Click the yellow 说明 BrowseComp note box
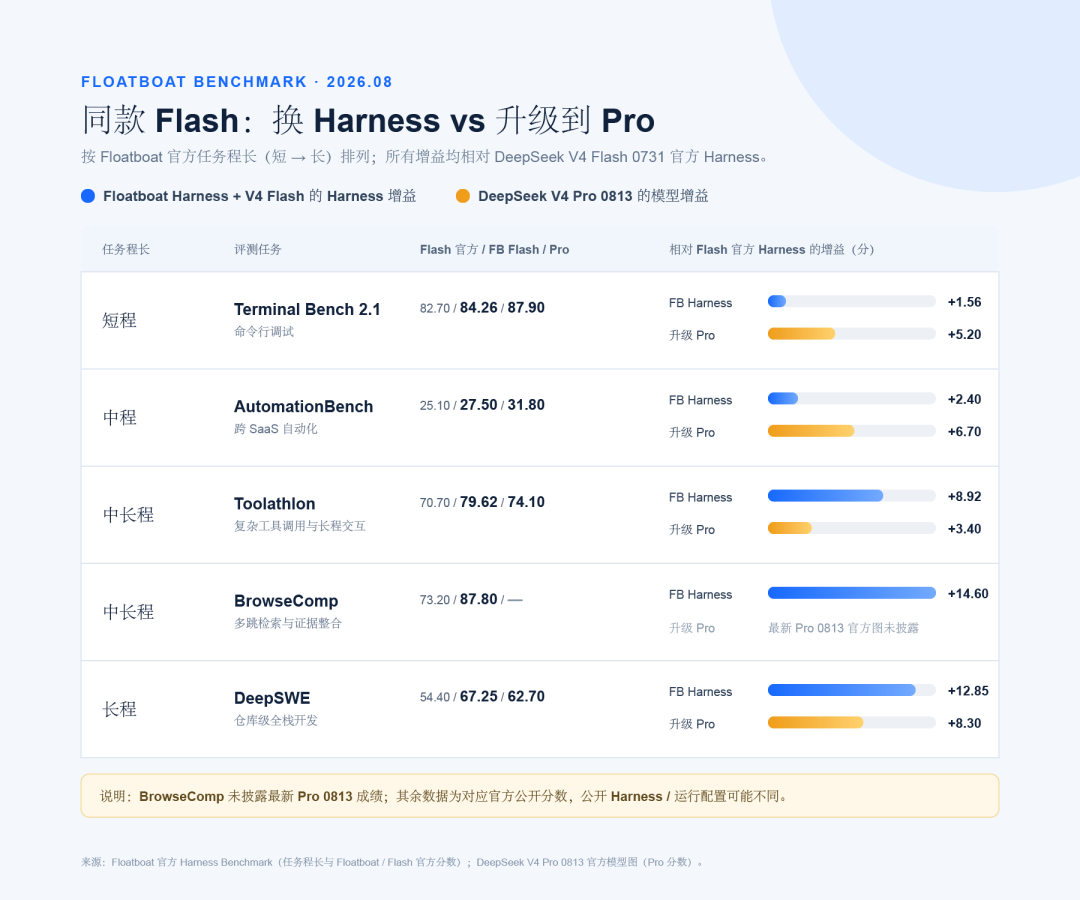The height and width of the screenshot is (900, 1080). (540, 796)
